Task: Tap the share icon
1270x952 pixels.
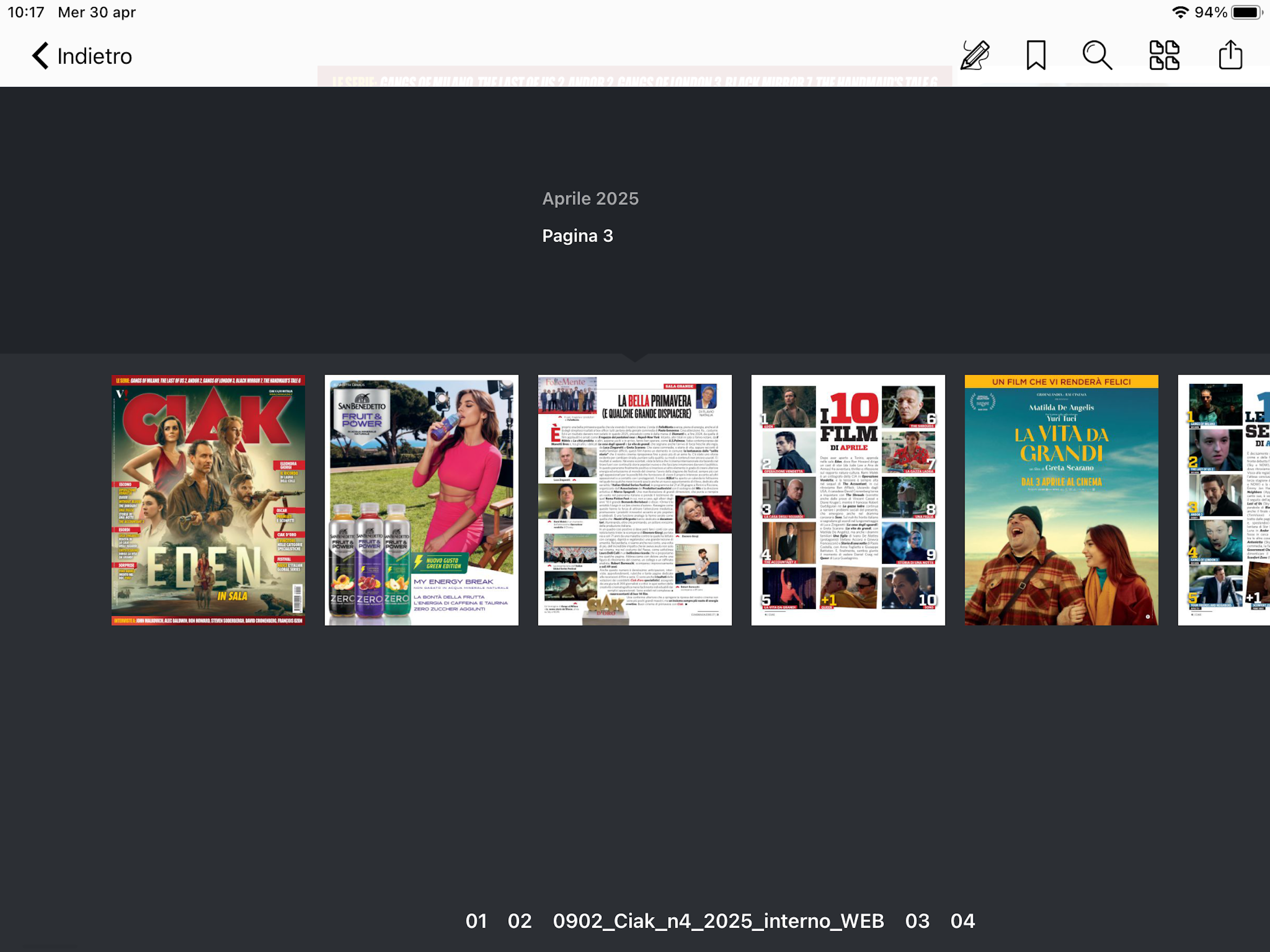Action: point(1230,54)
